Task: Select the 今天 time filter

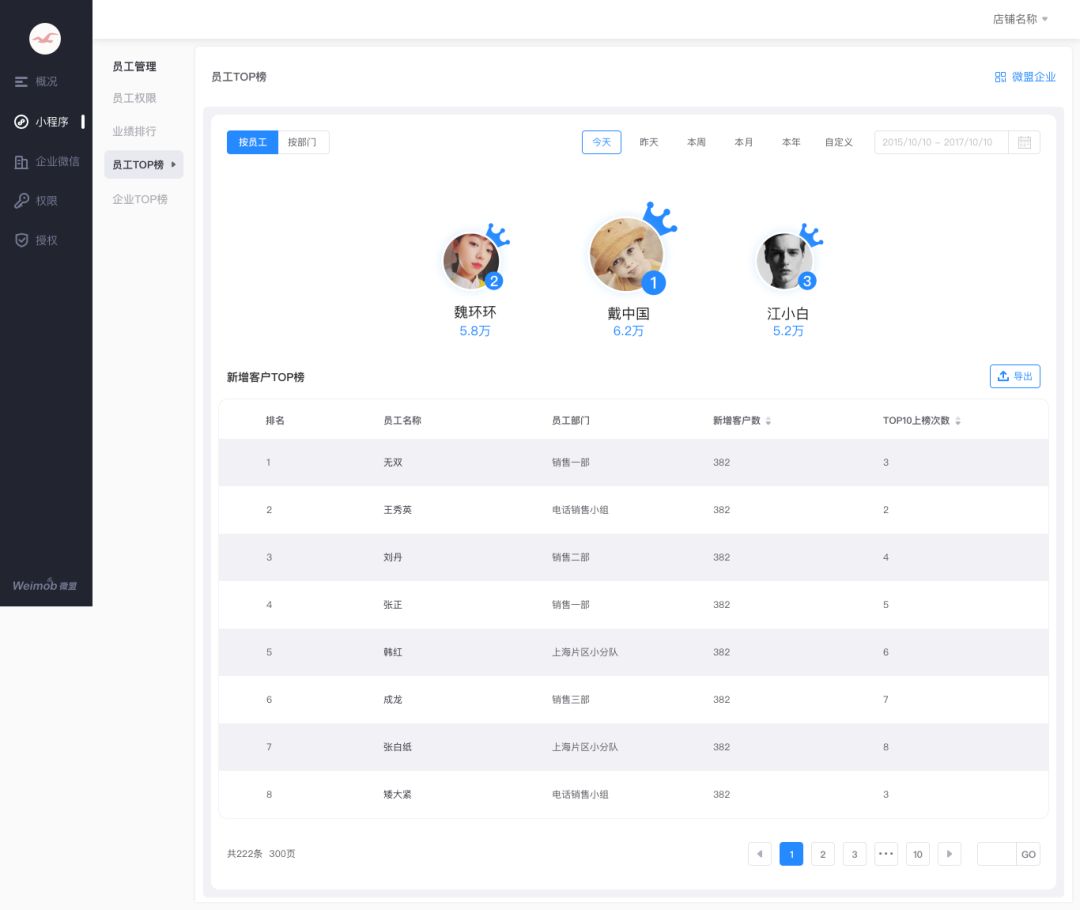Action: point(601,142)
